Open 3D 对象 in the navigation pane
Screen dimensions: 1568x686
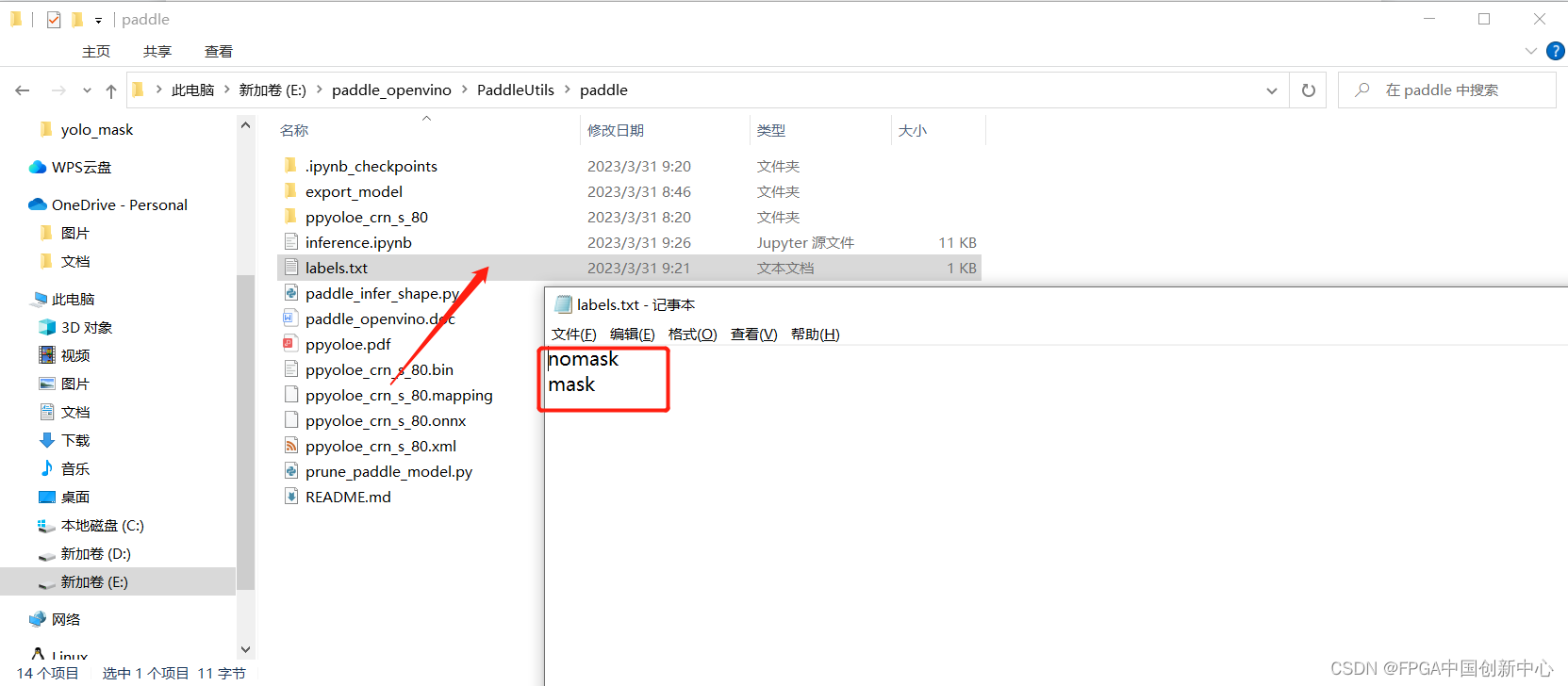(x=87, y=327)
